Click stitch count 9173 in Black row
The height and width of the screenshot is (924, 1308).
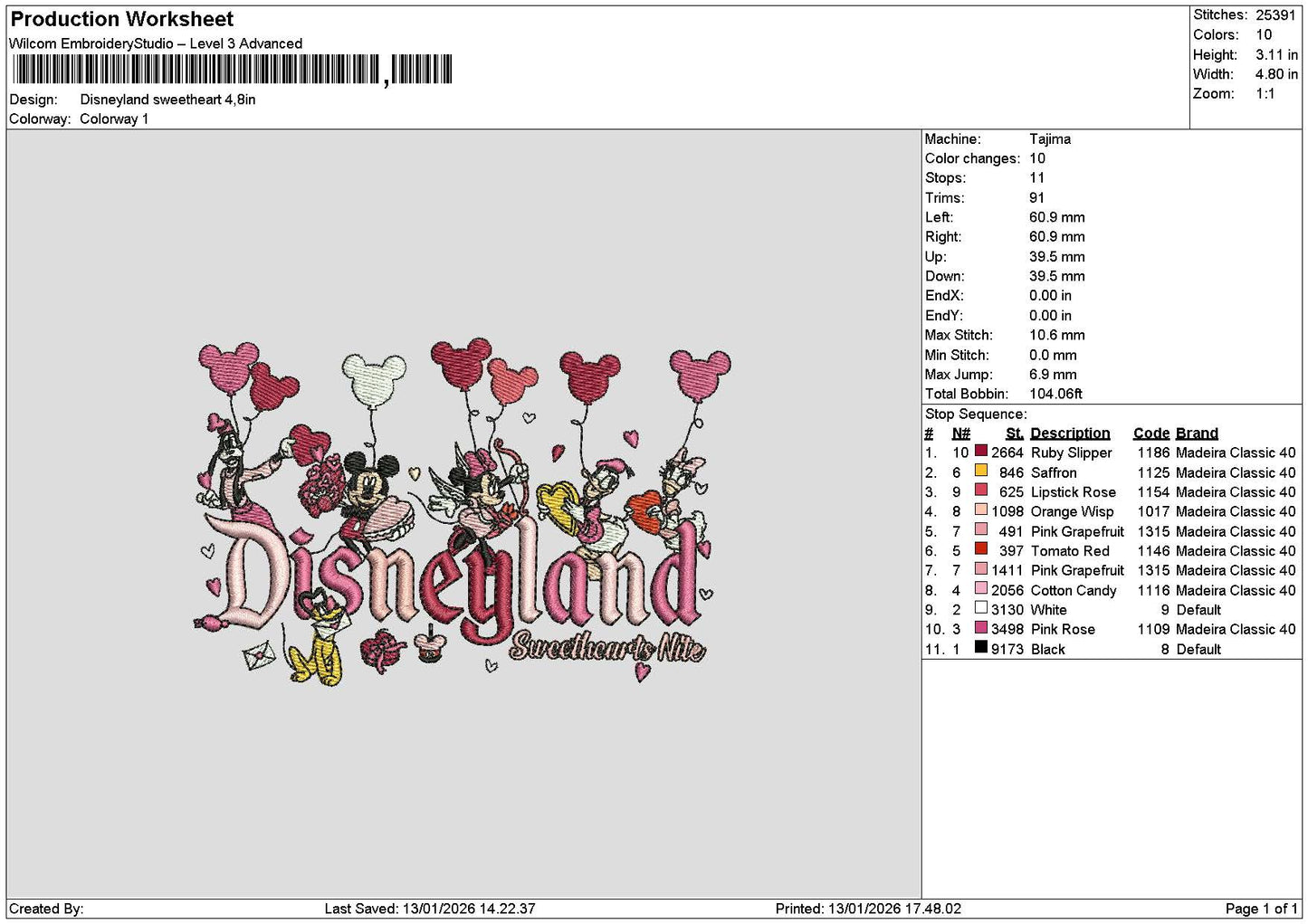(1007, 649)
